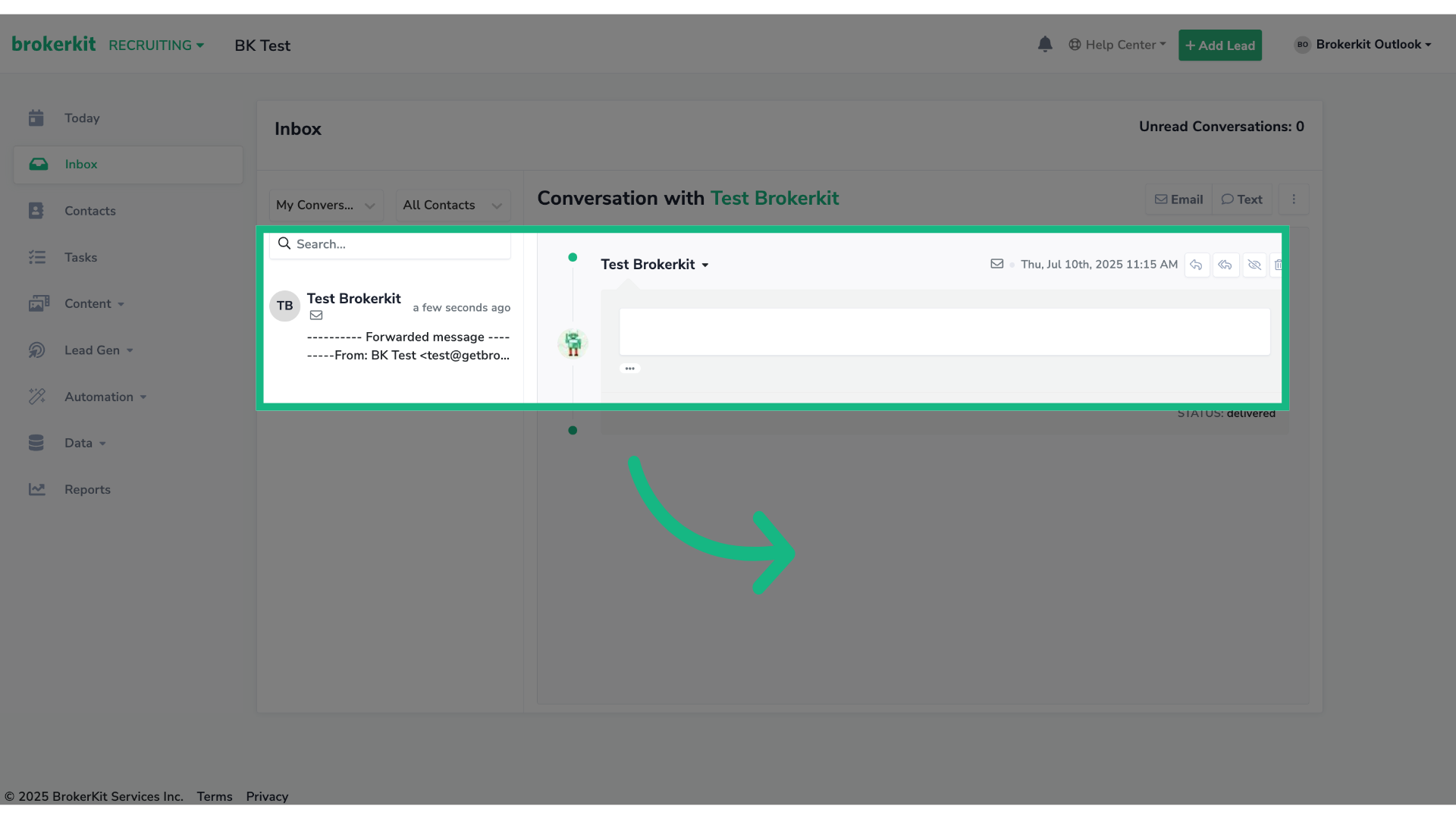This screenshot has width=1456, height=819.
Task: Open the My Conversations filter dropdown
Action: pyautogui.click(x=326, y=206)
